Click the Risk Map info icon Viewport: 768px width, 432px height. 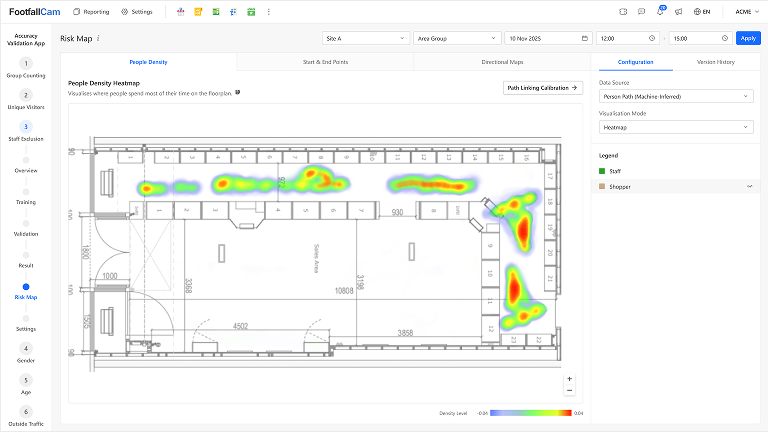98,38
